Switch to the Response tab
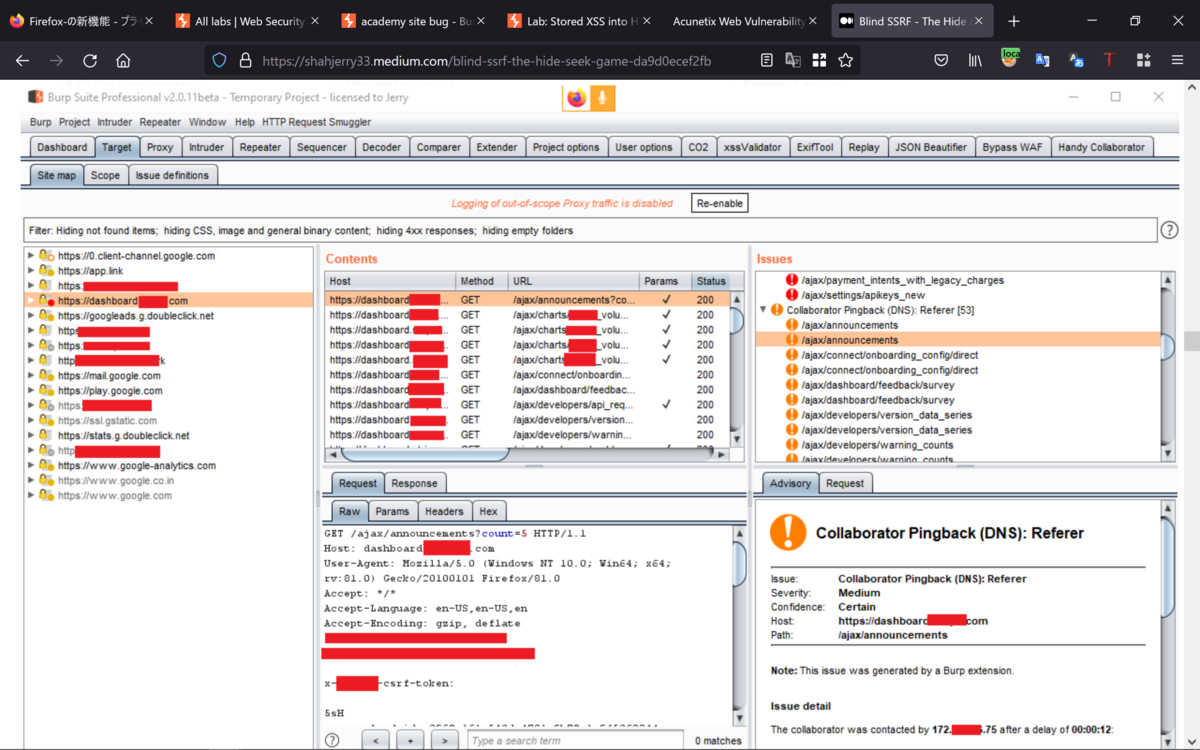 414,483
